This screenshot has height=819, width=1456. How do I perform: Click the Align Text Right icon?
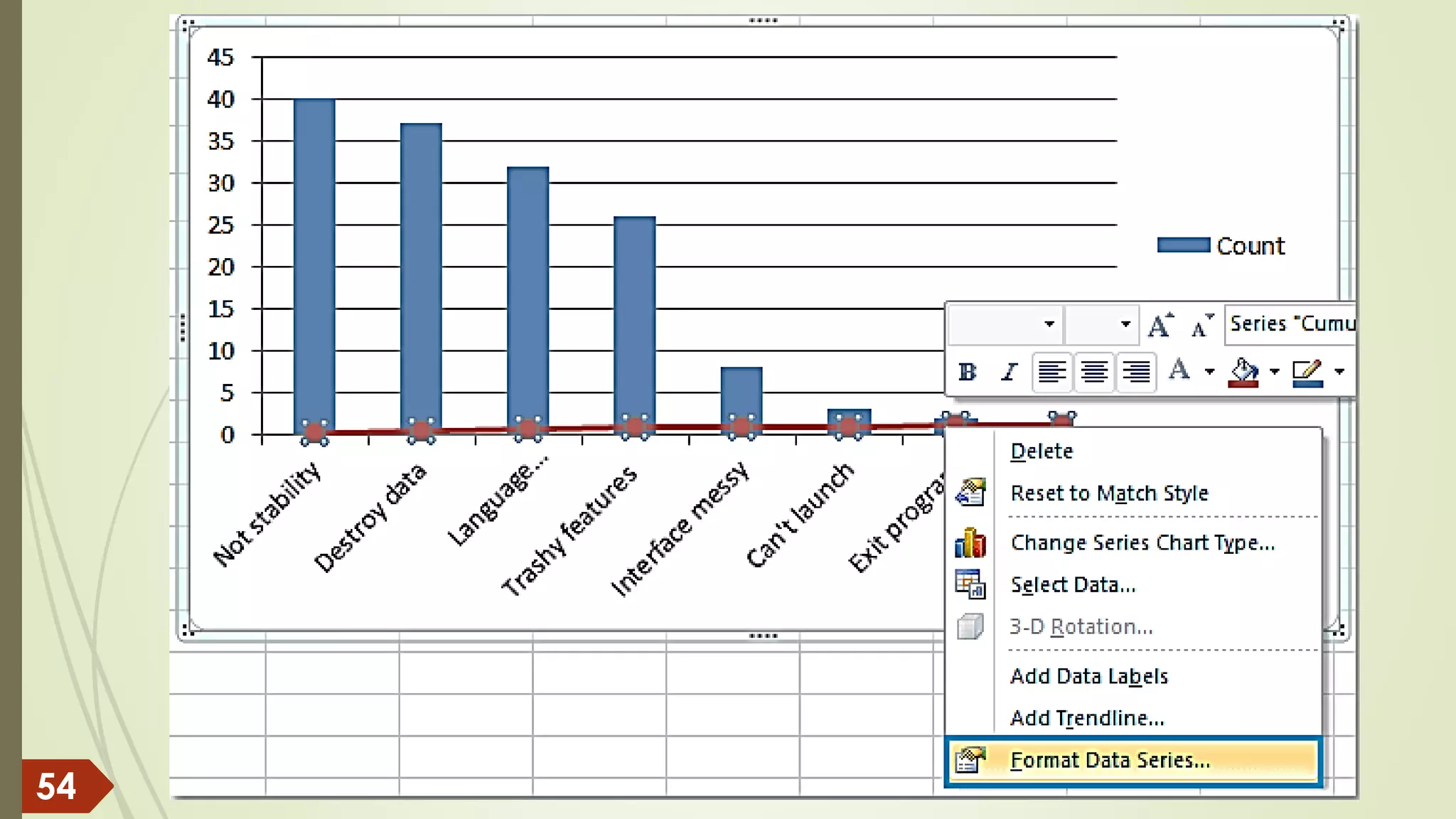tap(1135, 371)
